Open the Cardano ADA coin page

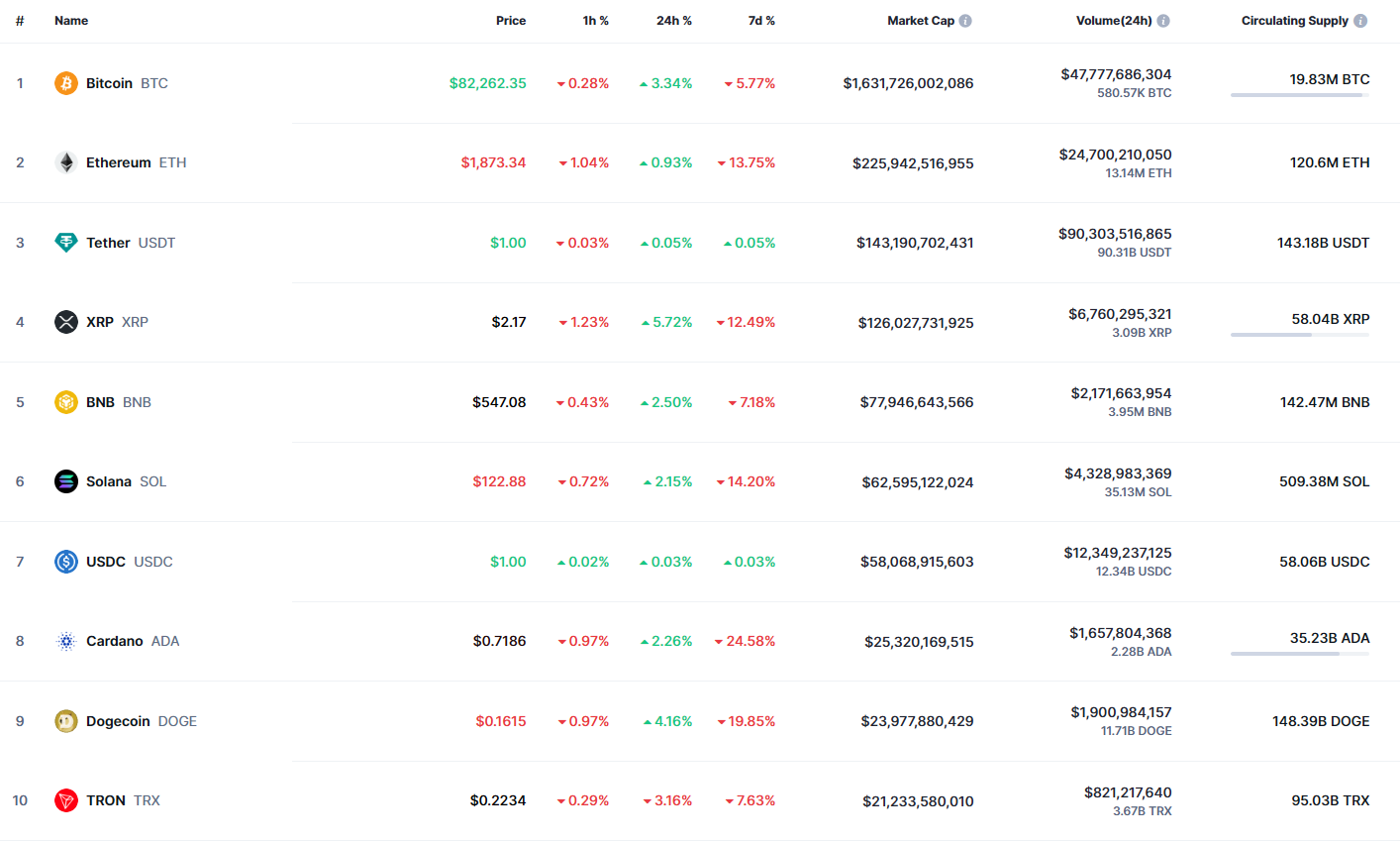coord(133,641)
